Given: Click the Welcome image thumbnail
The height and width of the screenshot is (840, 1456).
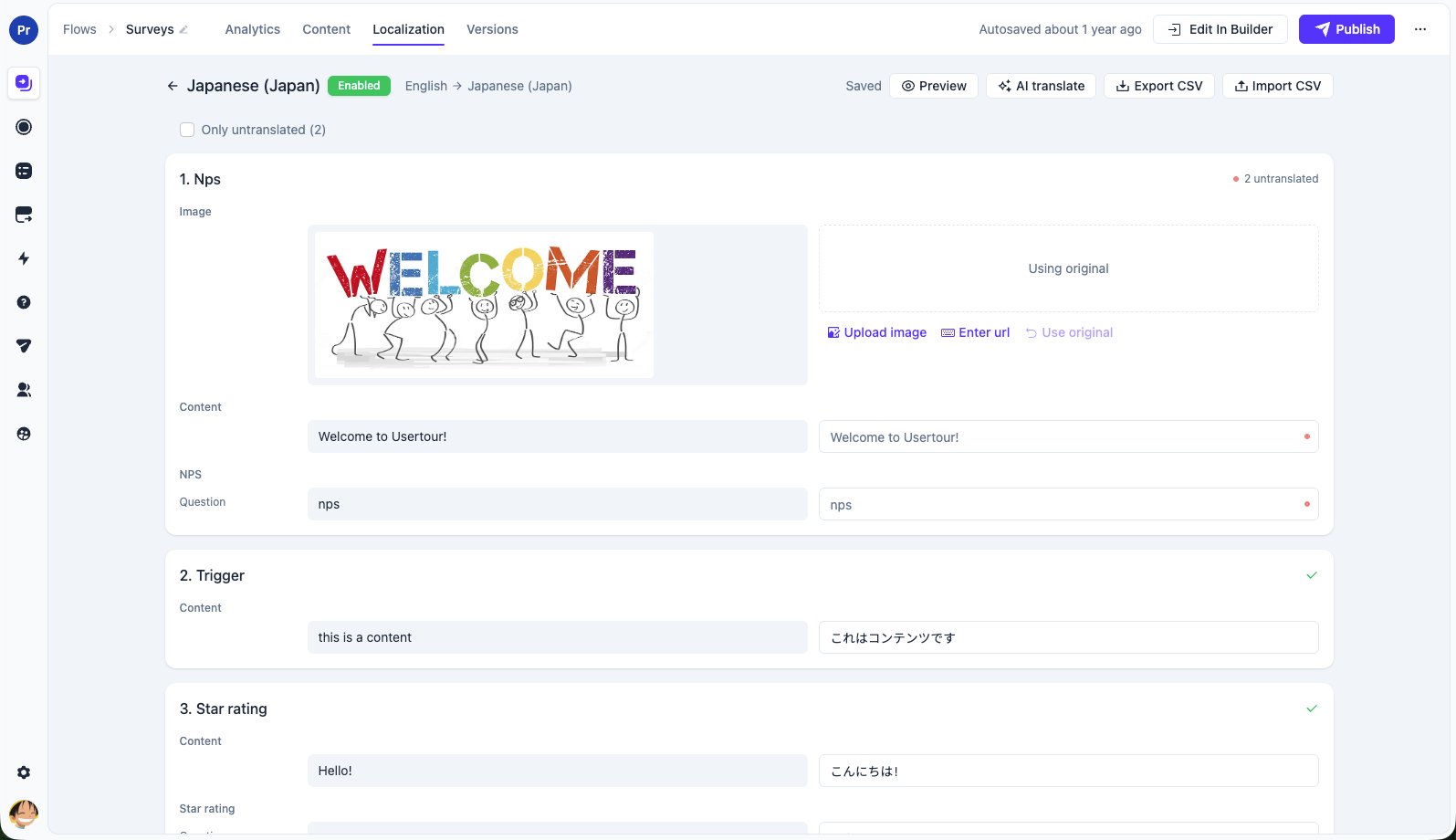Looking at the screenshot, I should (x=484, y=305).
